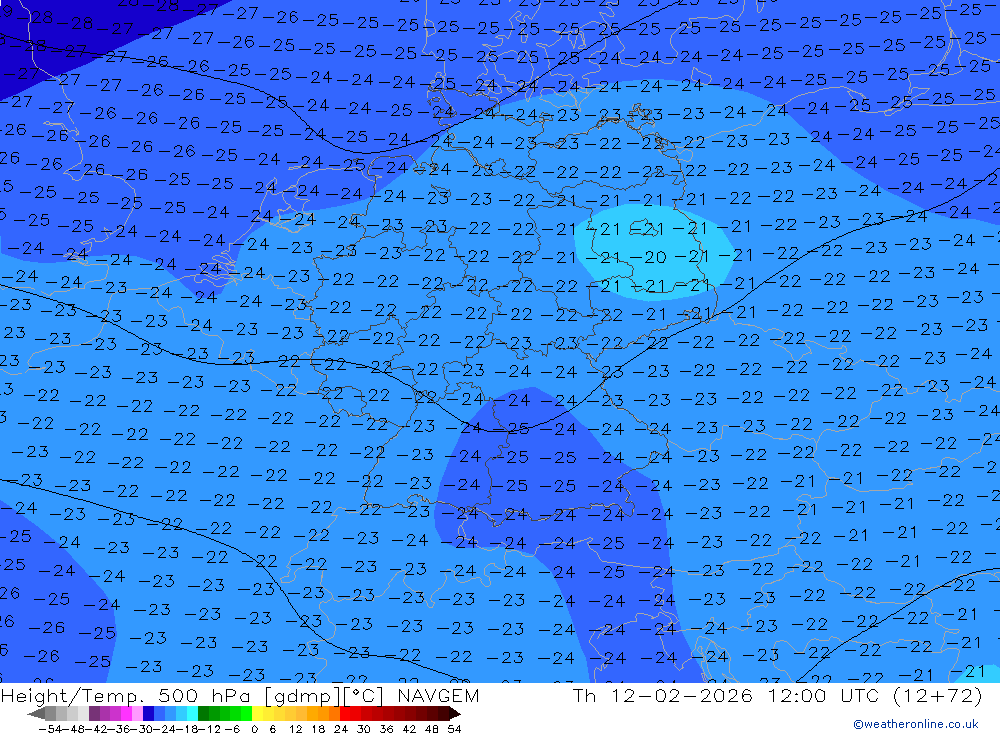
Task: Click the grey left arrow end of the legend
Action: (x=36, y=713)
